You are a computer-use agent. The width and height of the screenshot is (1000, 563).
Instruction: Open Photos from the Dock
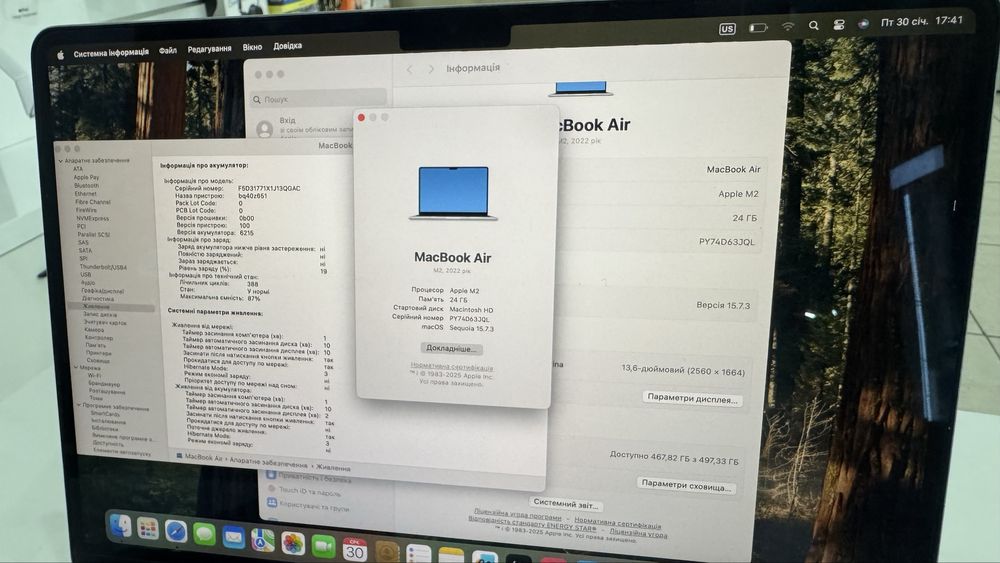click(x=293, y=543)
